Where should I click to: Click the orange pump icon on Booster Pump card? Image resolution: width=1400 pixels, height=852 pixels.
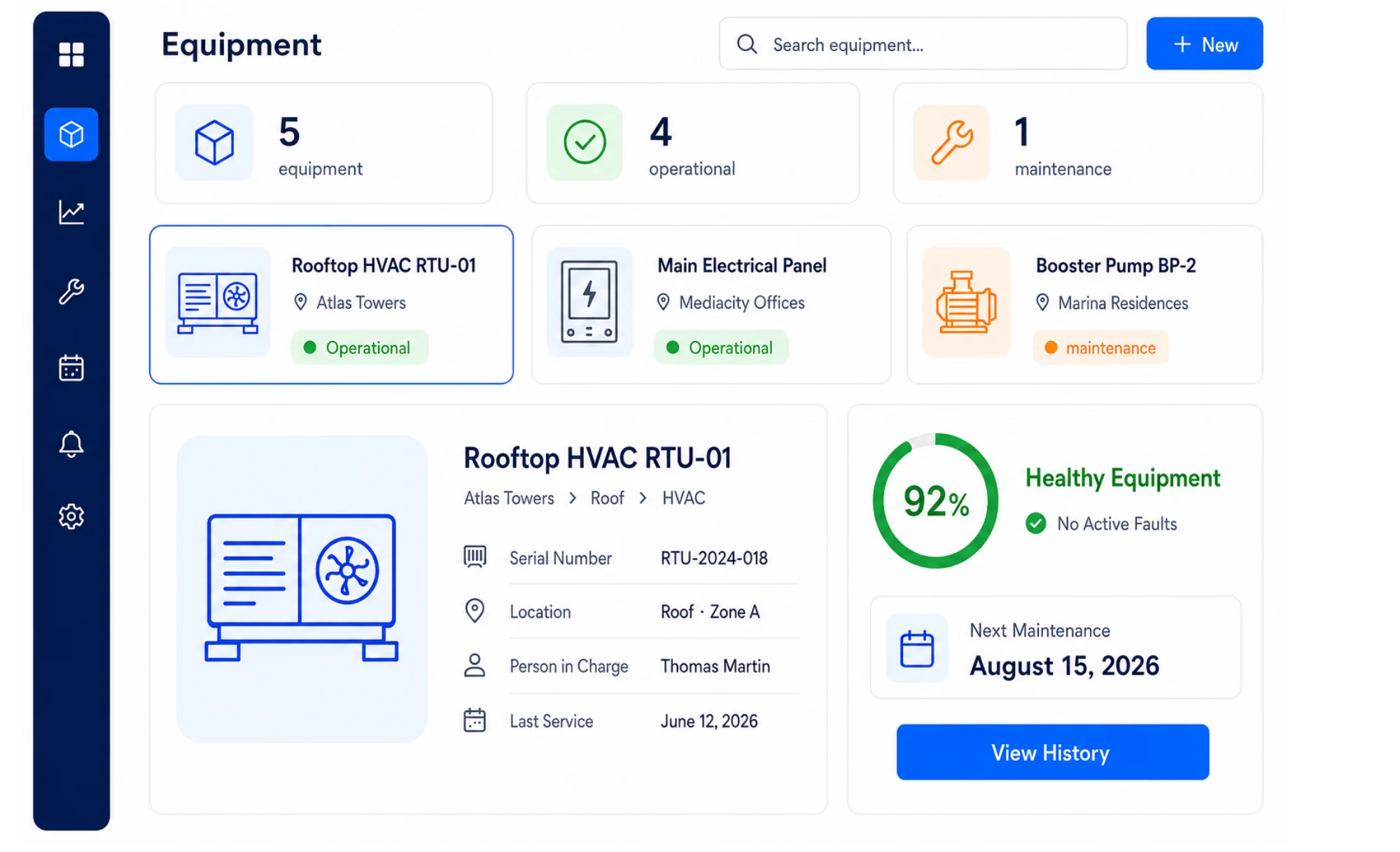point(966,302)
